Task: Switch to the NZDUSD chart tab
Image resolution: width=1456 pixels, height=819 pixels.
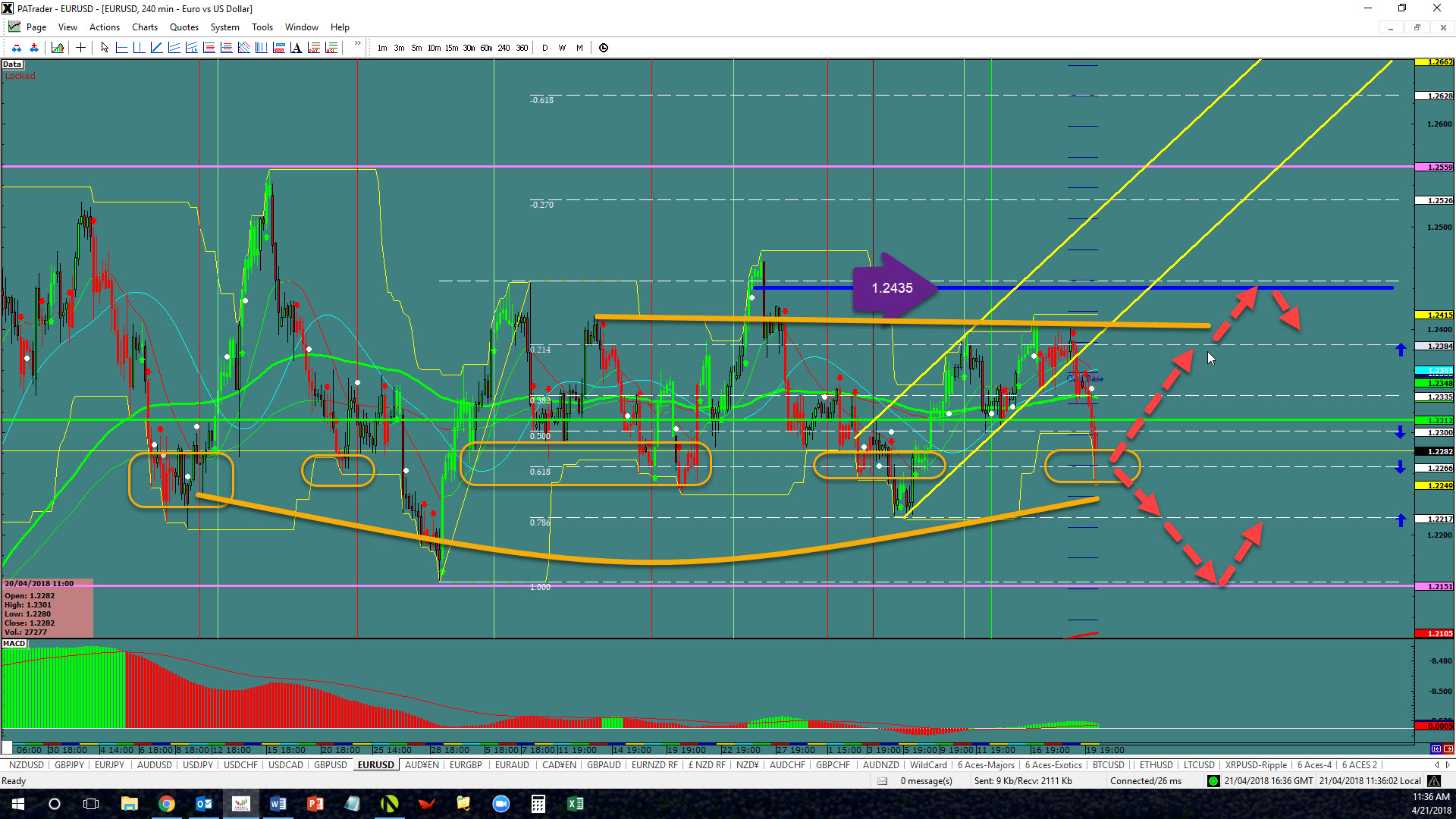Action: [27, 765]
